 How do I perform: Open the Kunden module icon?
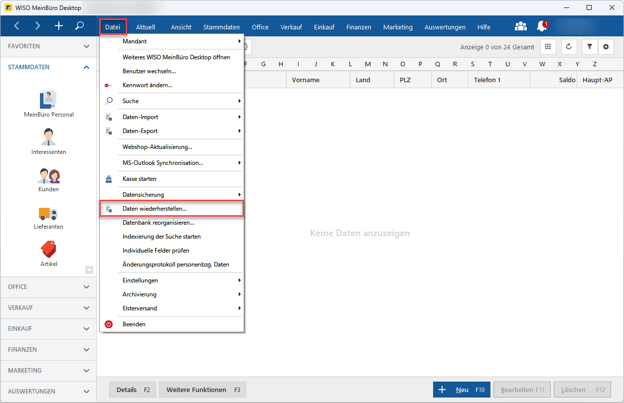48,177
